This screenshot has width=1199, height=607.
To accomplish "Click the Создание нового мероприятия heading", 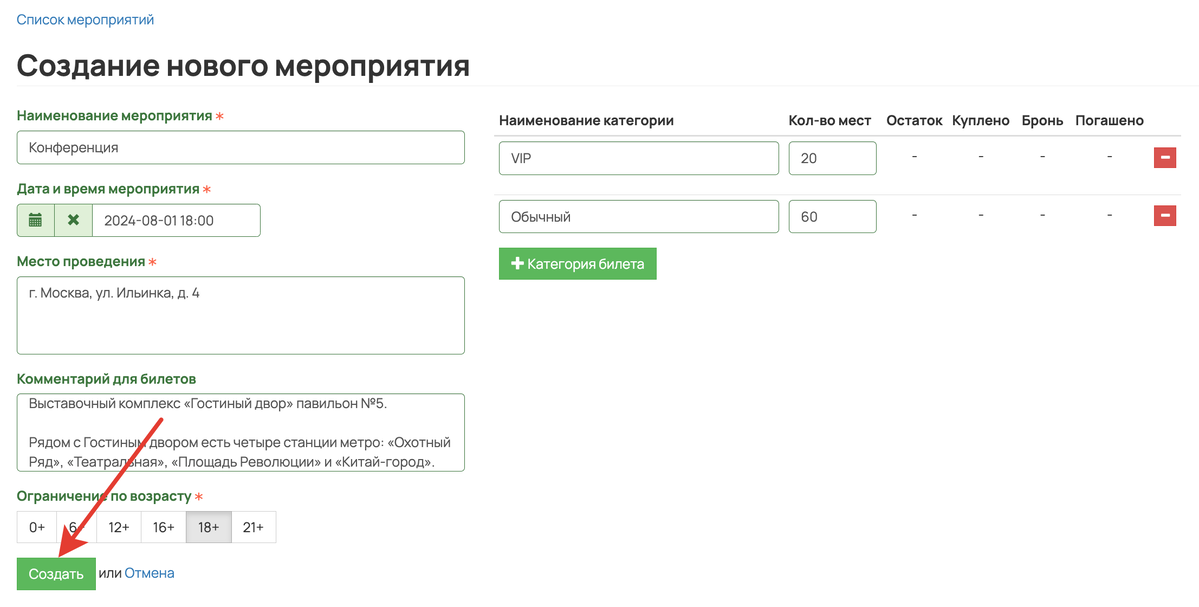I will coord(243,66).
